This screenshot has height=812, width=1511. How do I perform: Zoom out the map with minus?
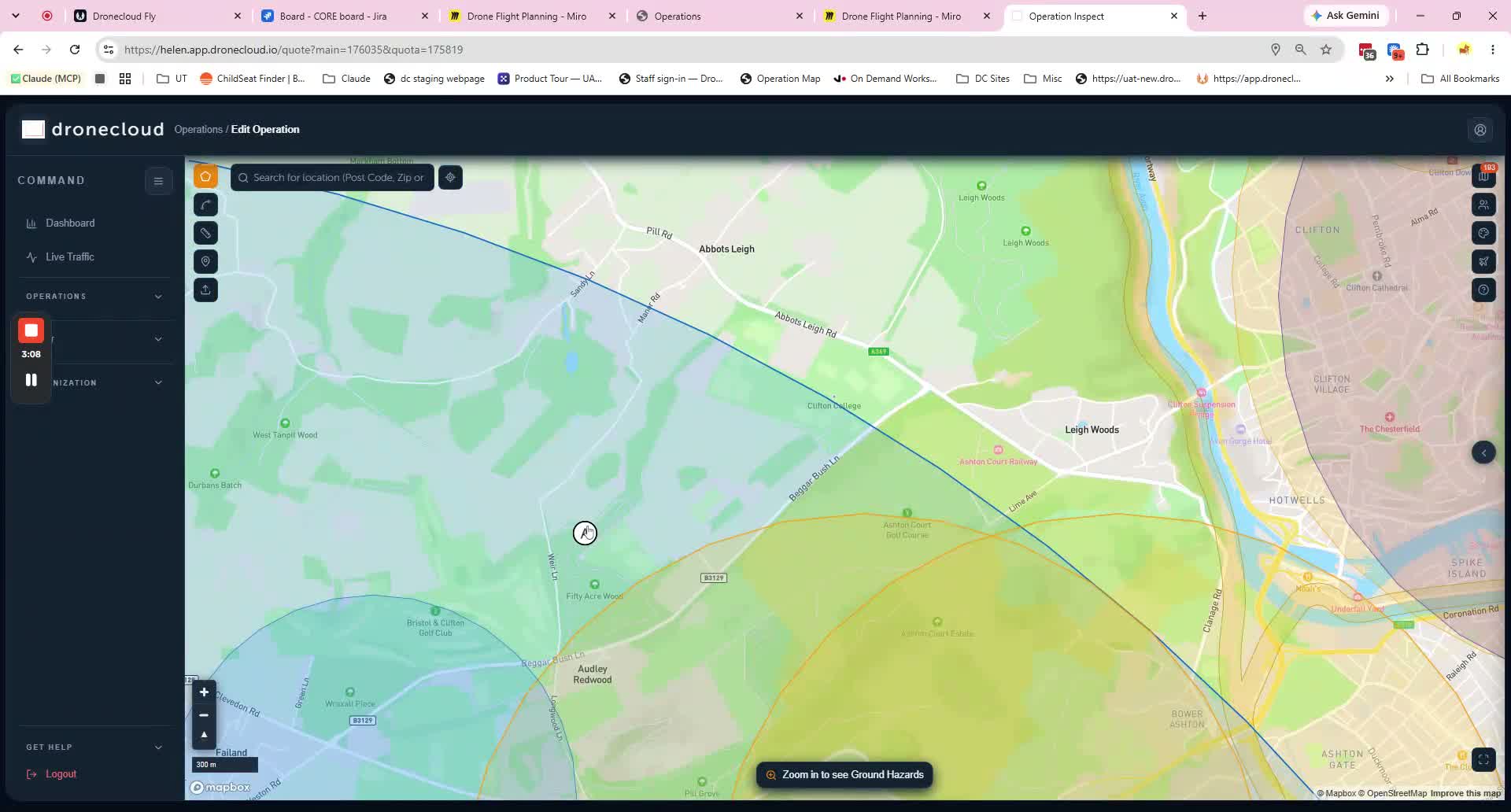204,714
